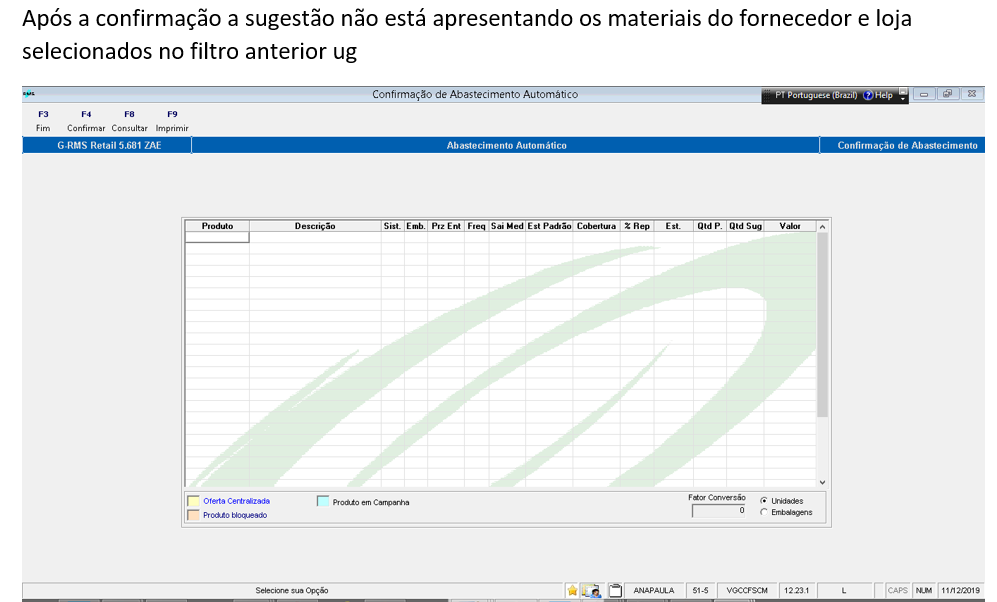Click F4 Confirmar in the toolbar
This screenshot has width=997, height=602.
(86, 121)
